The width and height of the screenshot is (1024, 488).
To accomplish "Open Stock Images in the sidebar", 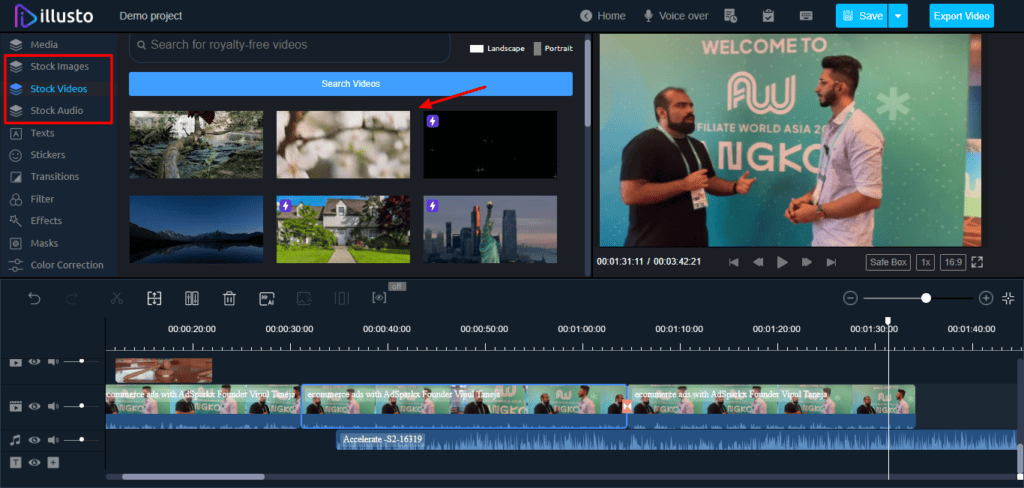I will click(x=59, y=66).
